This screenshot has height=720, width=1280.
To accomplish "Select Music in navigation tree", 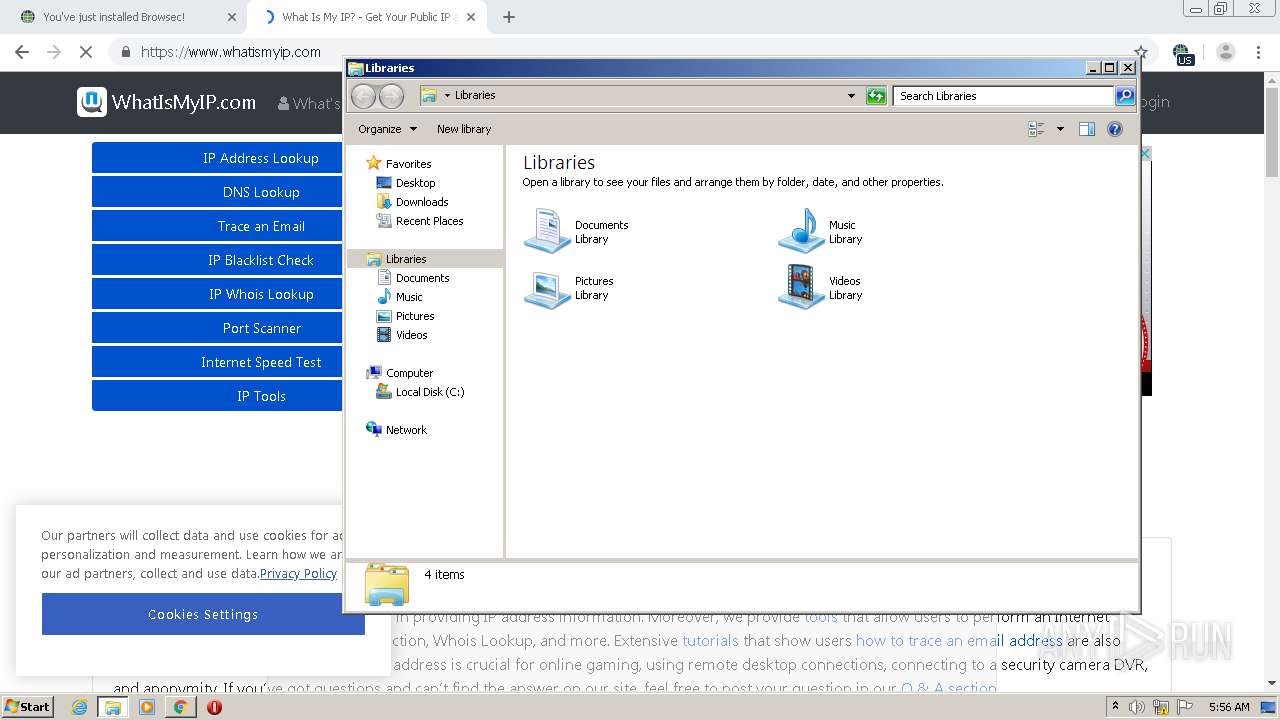I will pyautogui.click(x=409, y=297).
